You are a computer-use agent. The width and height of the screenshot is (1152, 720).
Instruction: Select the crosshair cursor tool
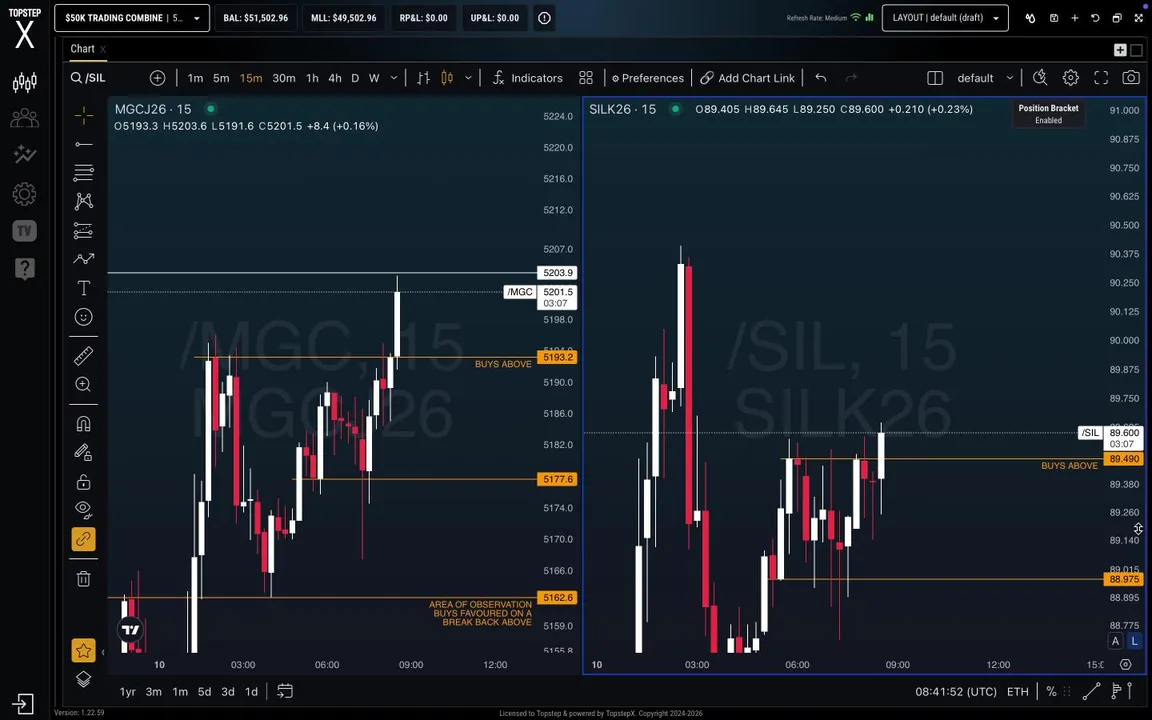[x=84, y=115]
